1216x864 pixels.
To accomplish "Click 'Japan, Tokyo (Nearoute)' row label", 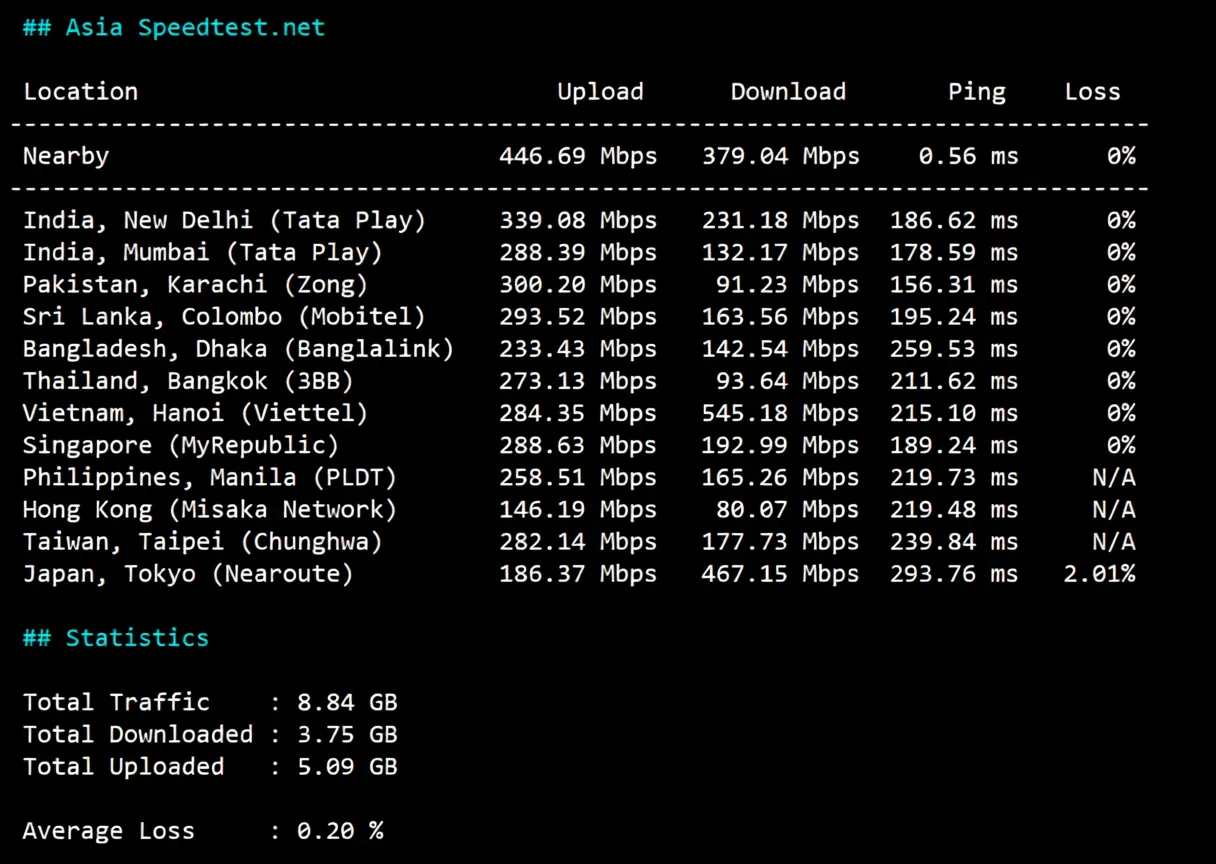I will coord(188,574).
